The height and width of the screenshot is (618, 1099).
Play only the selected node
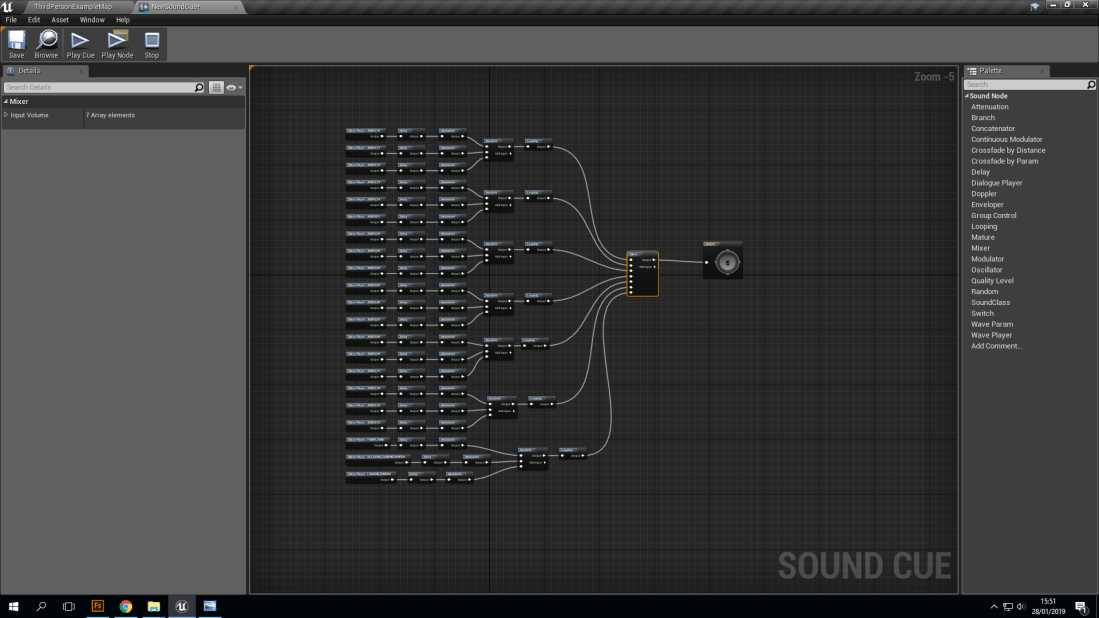117,41
